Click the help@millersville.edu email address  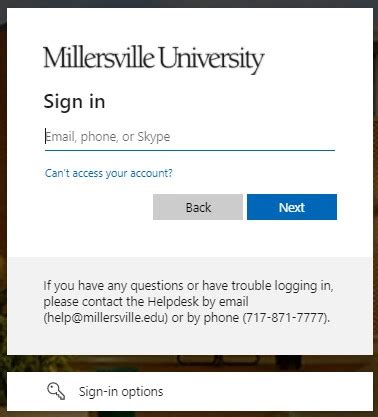pyautogui.click(x=106, y=317)
